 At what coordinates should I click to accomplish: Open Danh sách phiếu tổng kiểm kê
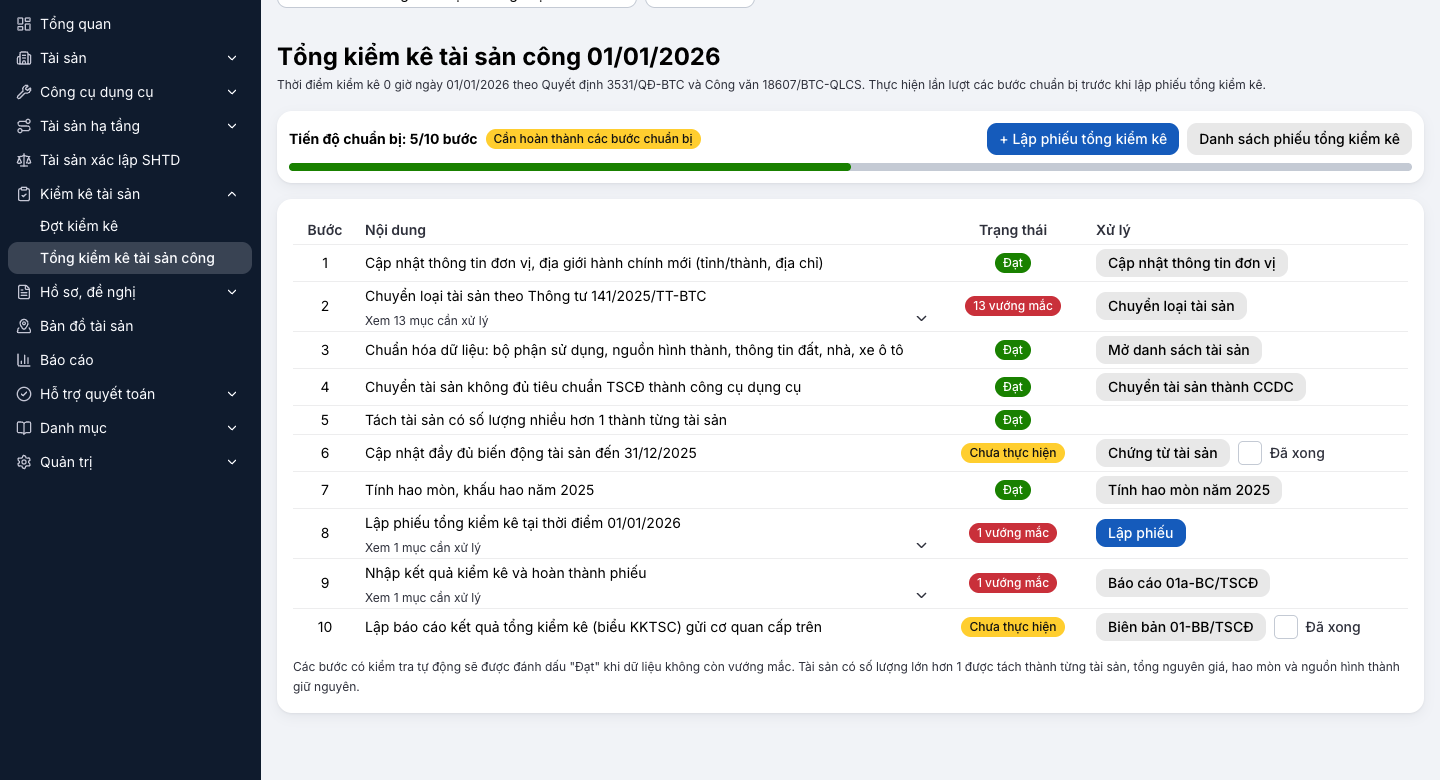tap(1299, 139)
